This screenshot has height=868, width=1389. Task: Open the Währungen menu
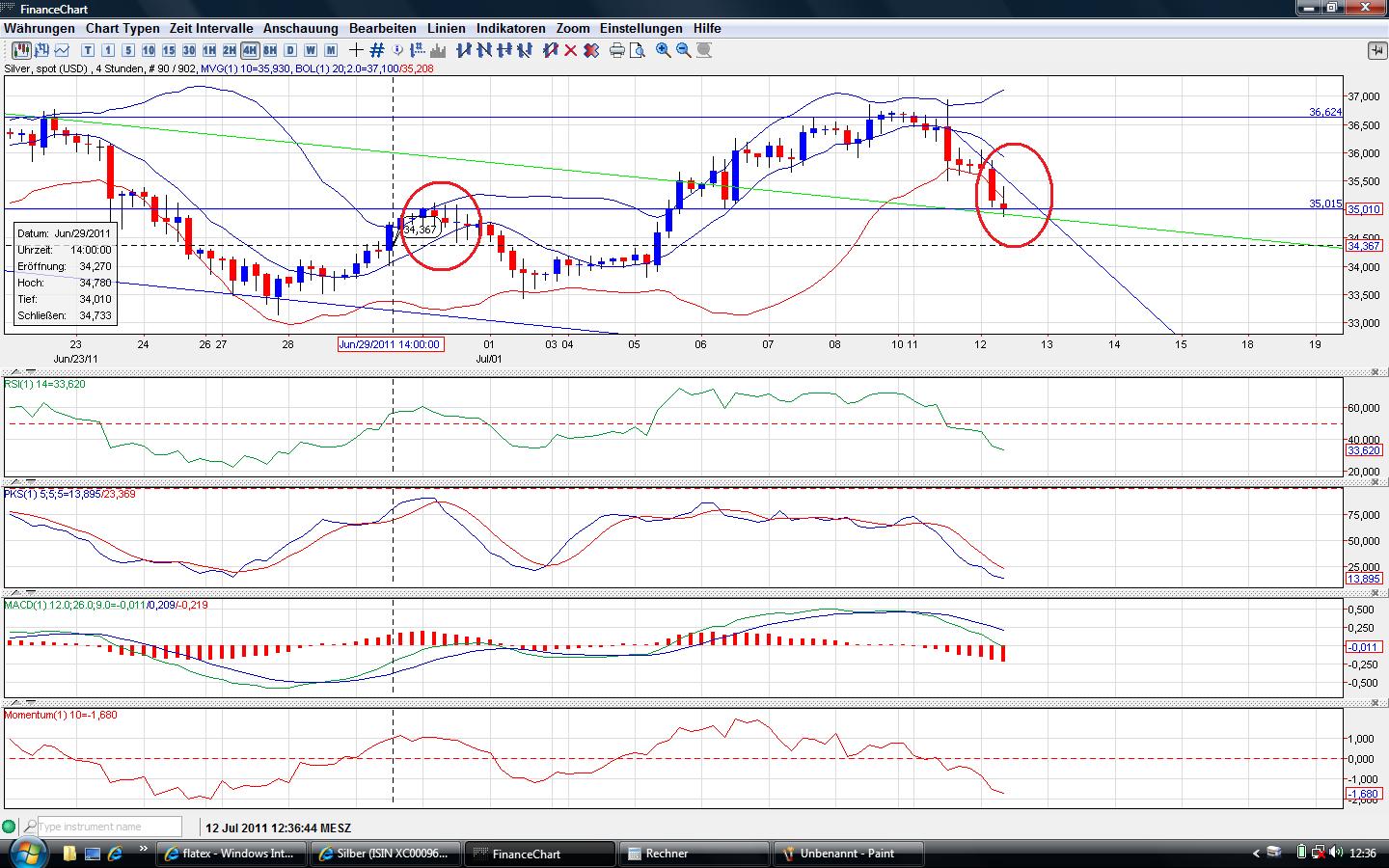[40, 29]
